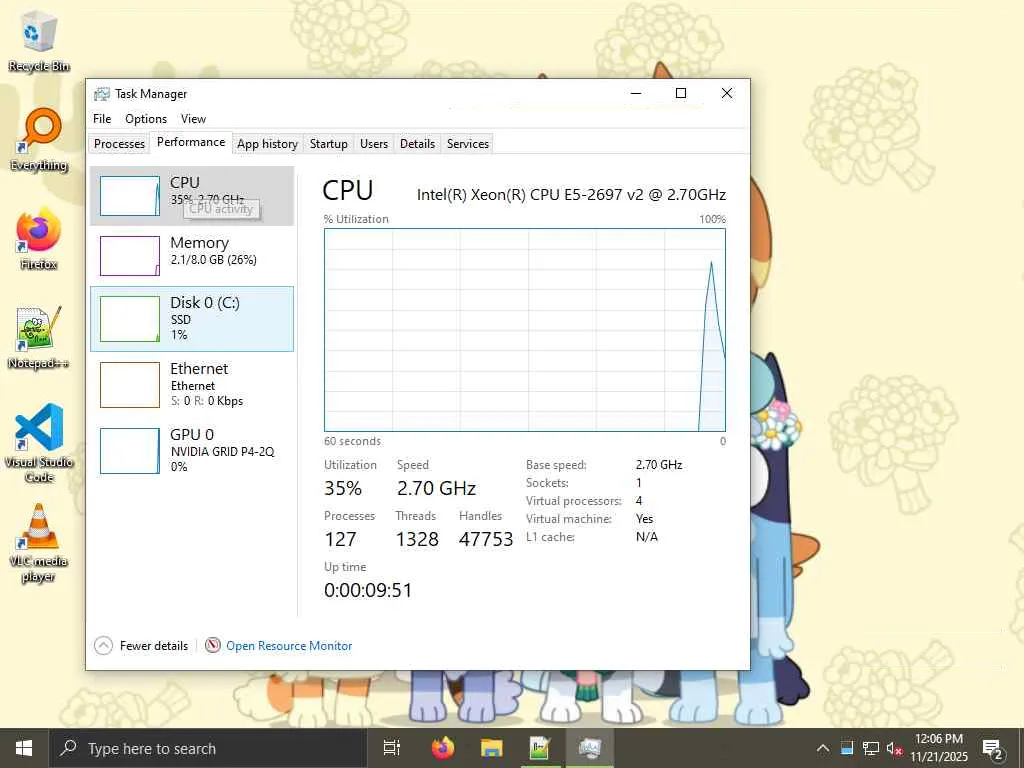Launch Everything search from desktop
Viewport: 1024px width, 768px height.
click(39, 140)
